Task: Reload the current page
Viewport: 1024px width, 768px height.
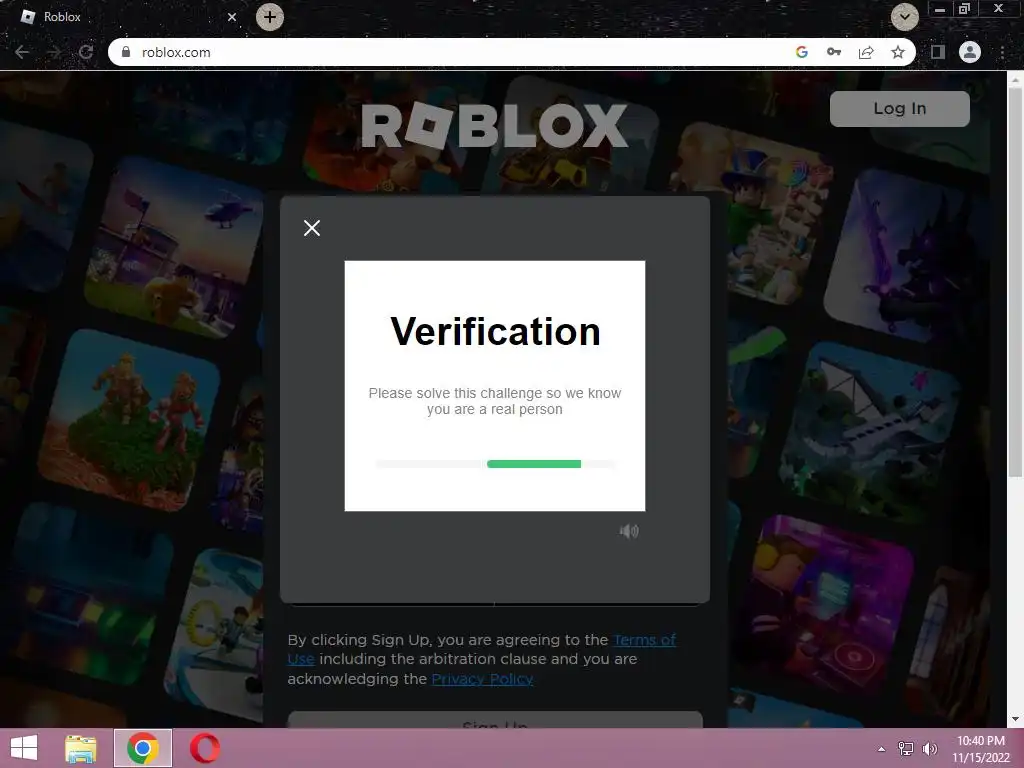Action: coord(86,52)
